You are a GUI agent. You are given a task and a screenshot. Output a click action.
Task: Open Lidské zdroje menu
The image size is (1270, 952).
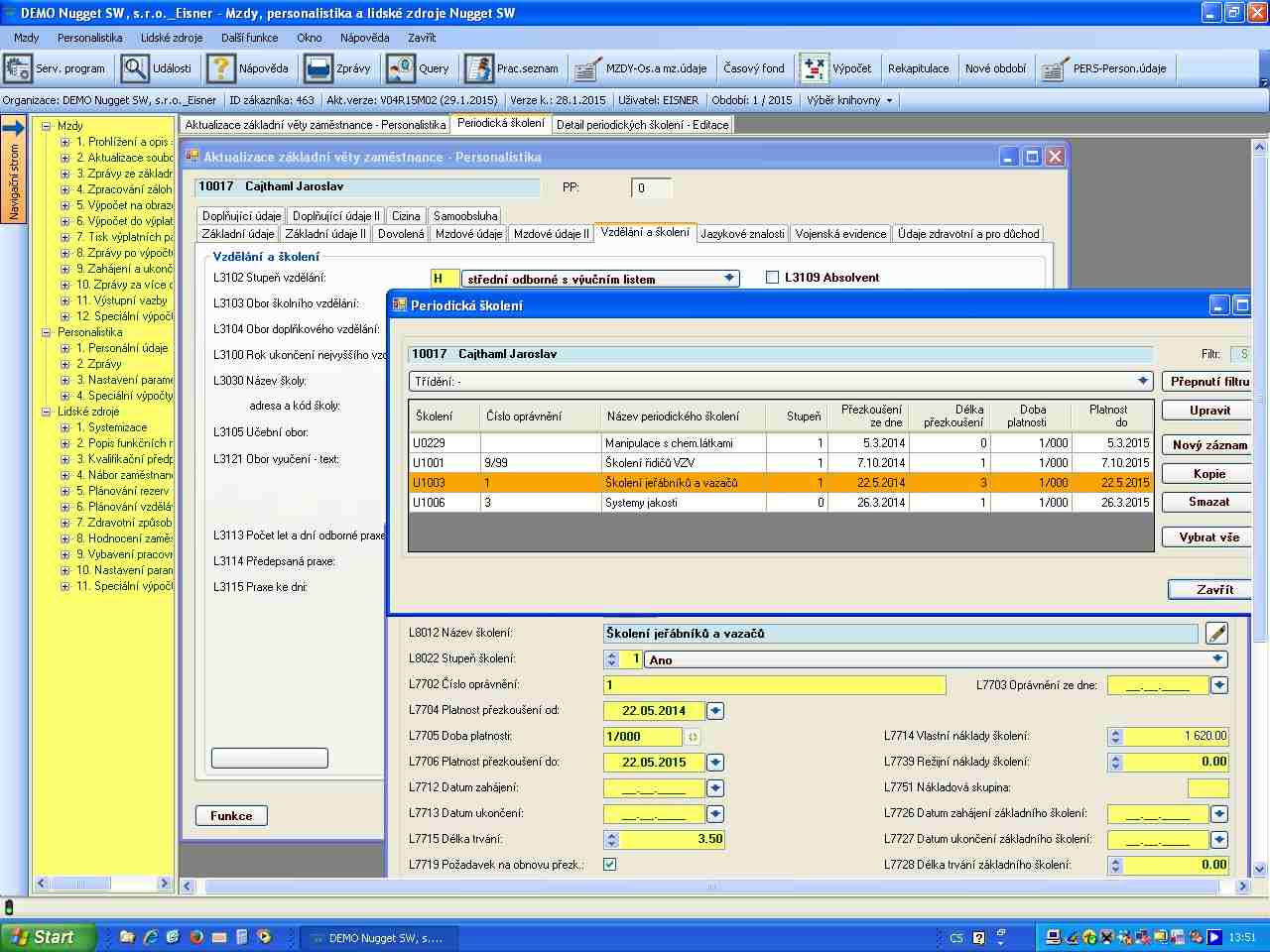171,38
